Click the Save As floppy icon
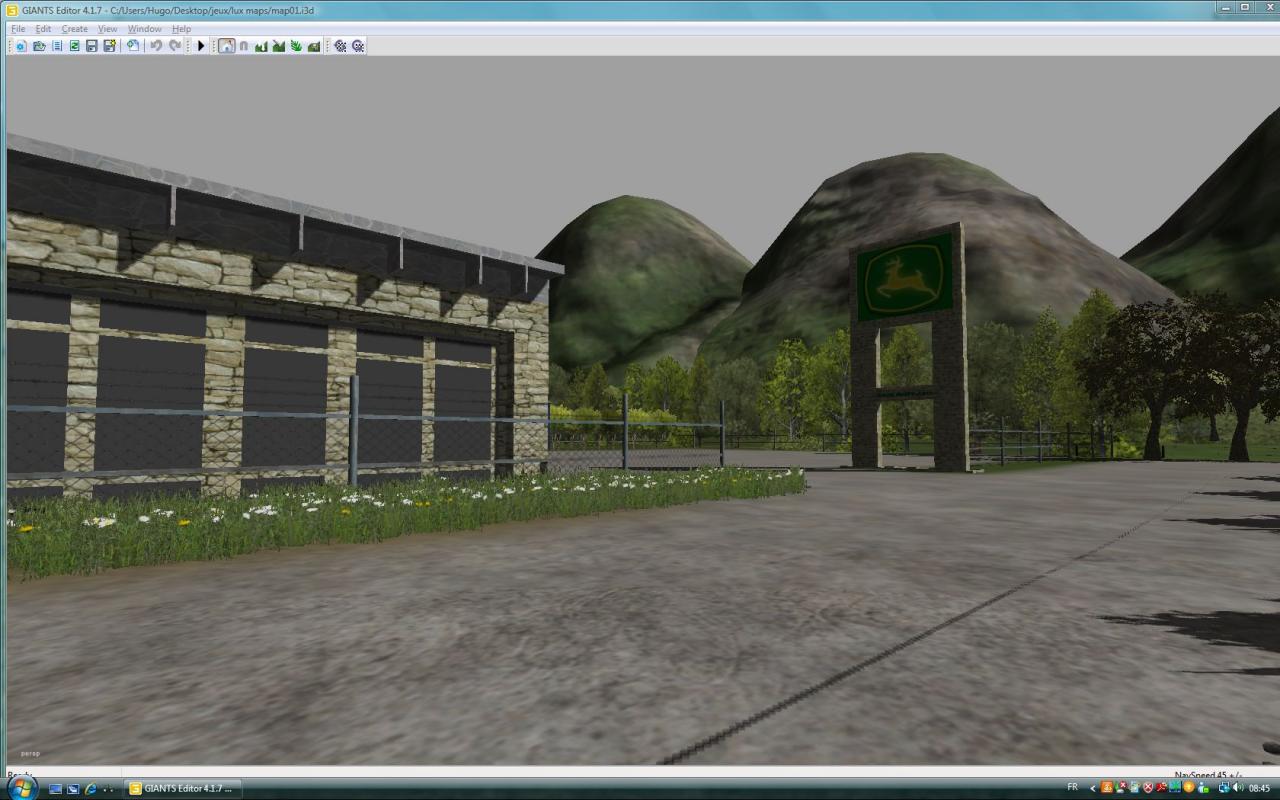The image size is (1280, 800). tap(110, 46)
